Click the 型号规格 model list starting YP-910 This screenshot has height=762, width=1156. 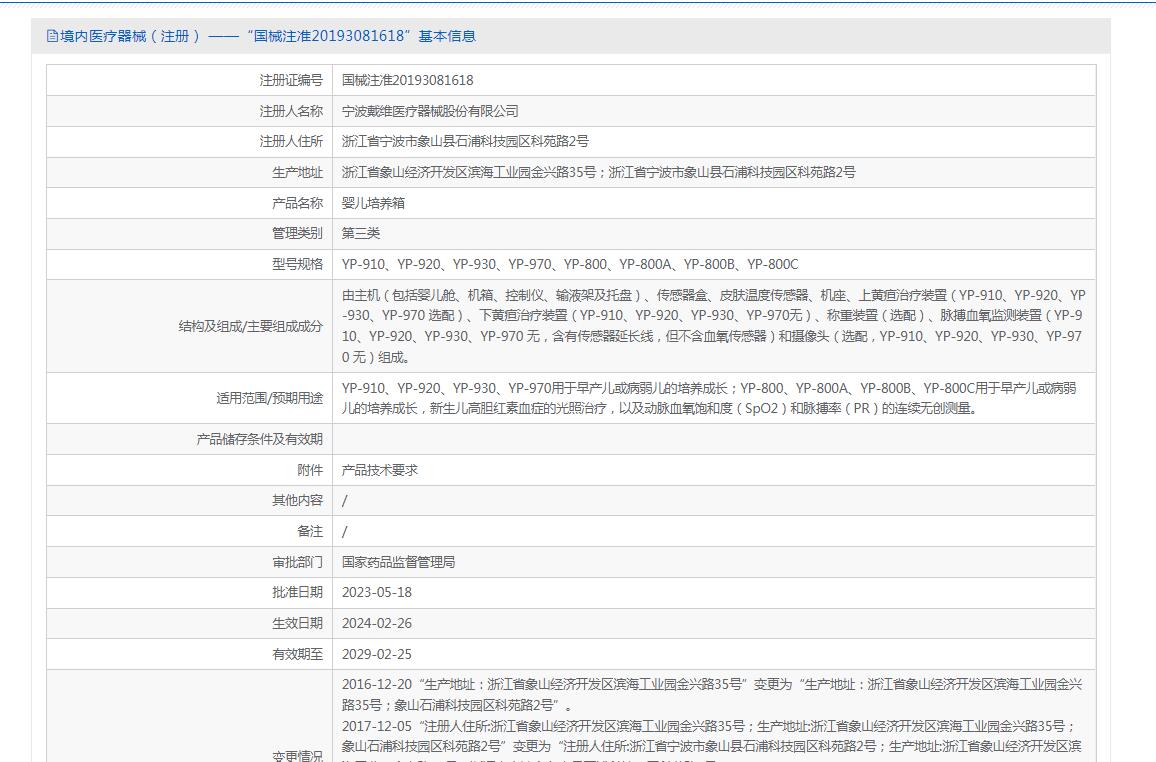[x=570, y=264]
